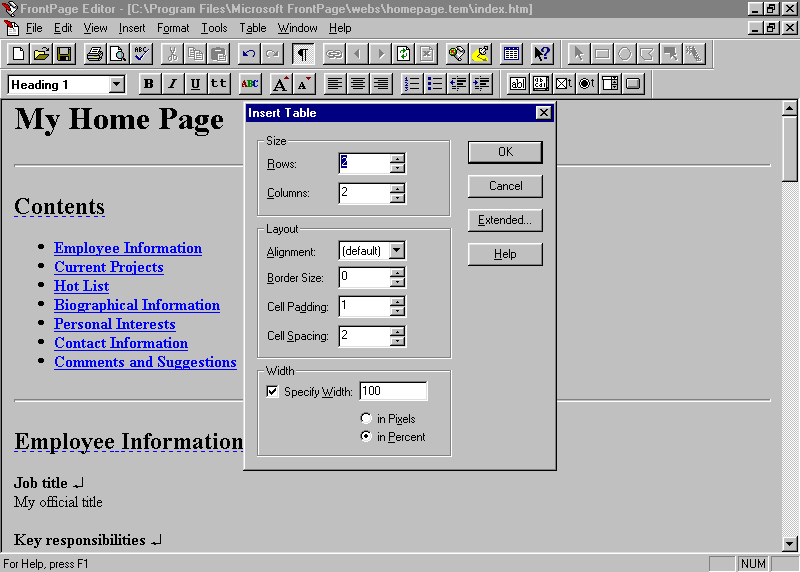
Task: Click the Paste clipboard icon
Action: pos(218,54)
